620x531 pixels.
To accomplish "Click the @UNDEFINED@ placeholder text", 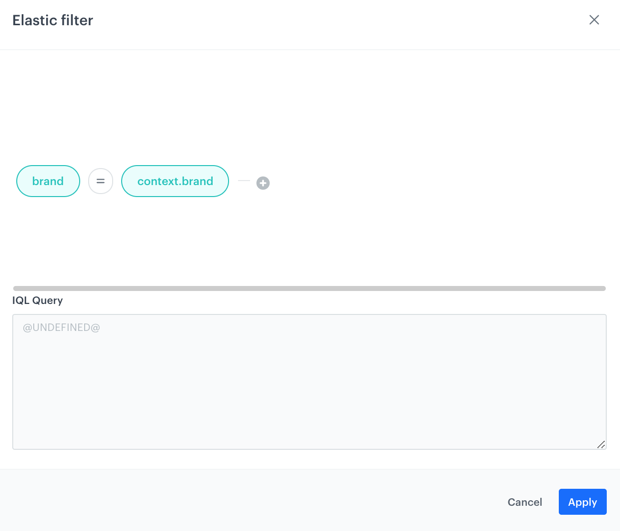I will (61, 327).
